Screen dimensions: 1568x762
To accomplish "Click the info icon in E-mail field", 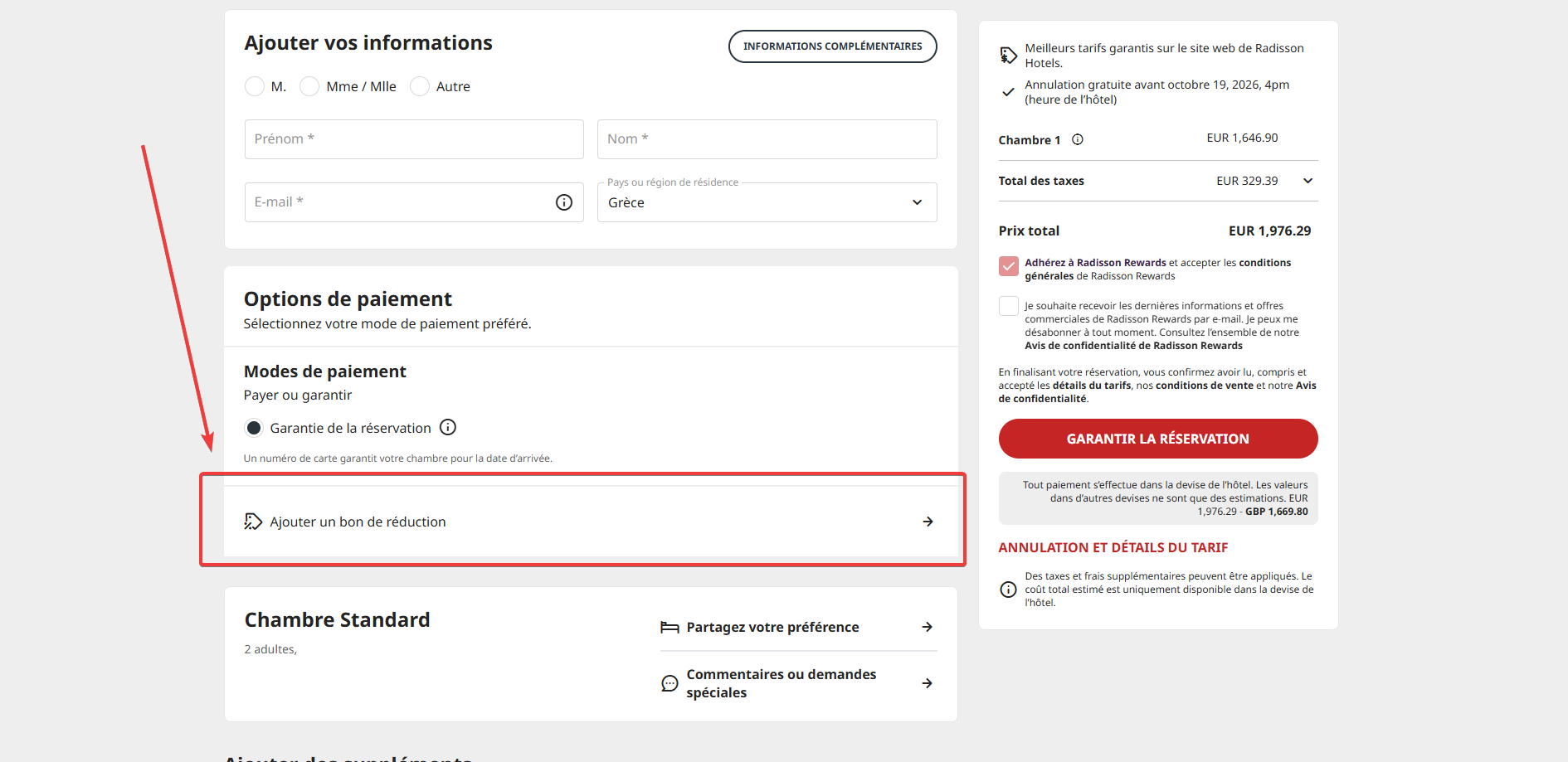I will pyautogui.click(x=564, y=202).
